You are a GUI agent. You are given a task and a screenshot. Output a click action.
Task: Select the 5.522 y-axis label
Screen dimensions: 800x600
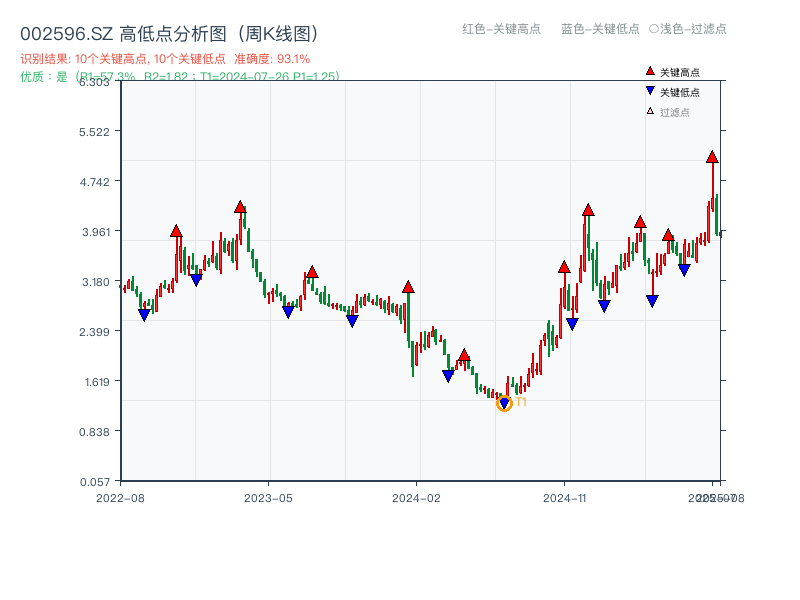[94, 132]
